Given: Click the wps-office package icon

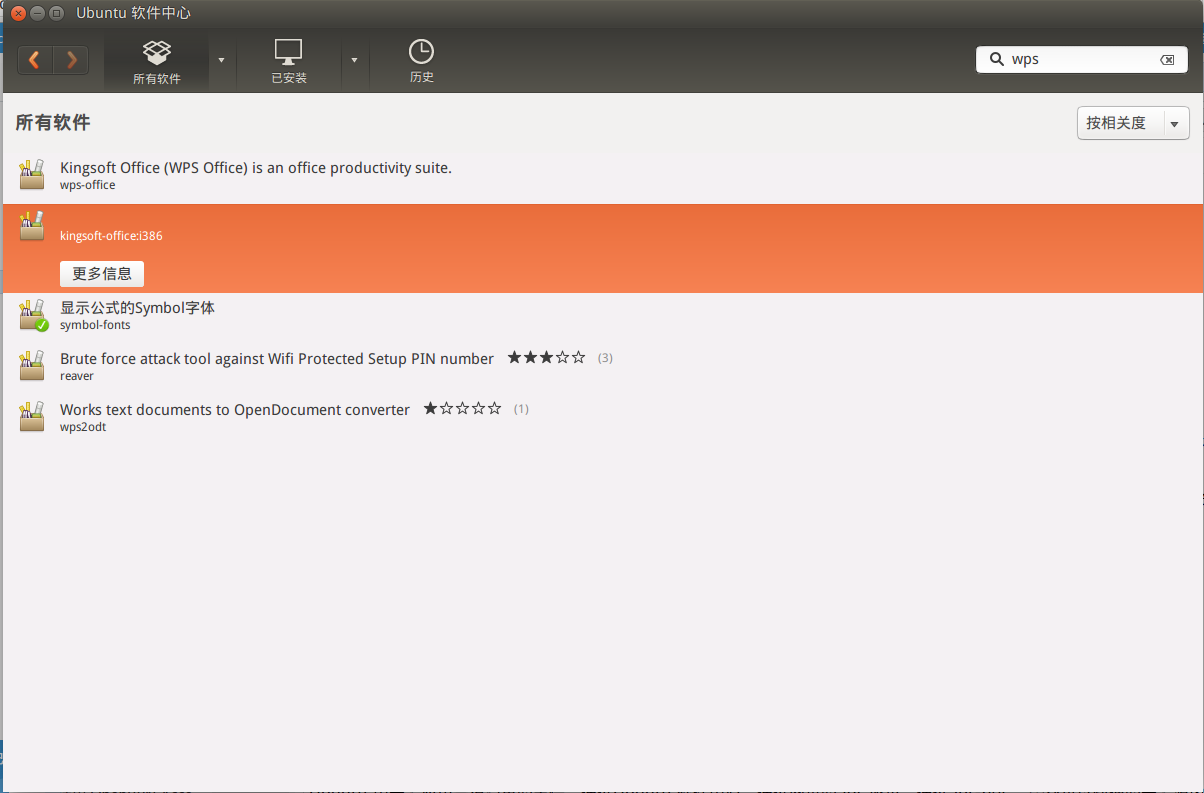Looking at the screenshot, I should [32, 174].
